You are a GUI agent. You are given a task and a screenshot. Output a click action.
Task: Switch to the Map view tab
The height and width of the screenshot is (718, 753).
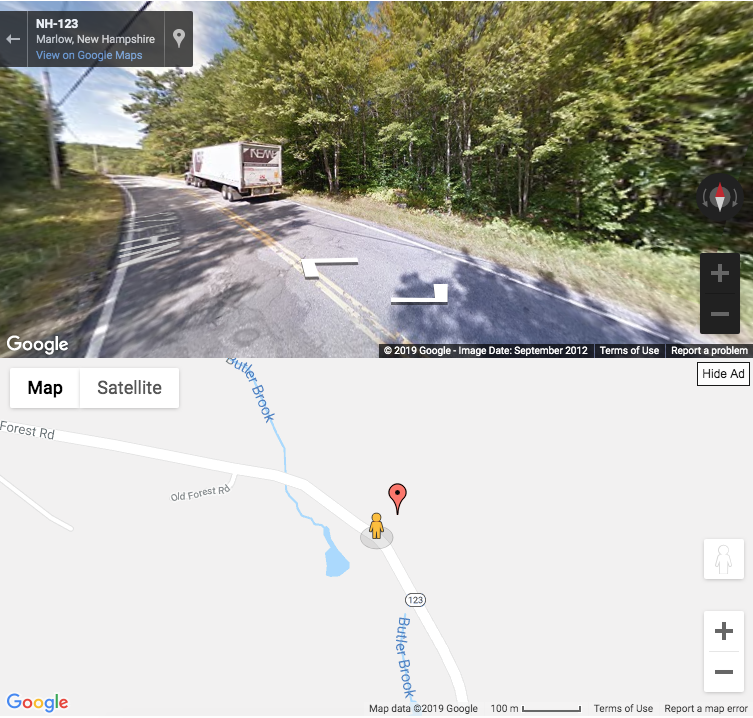click(45, 388)
